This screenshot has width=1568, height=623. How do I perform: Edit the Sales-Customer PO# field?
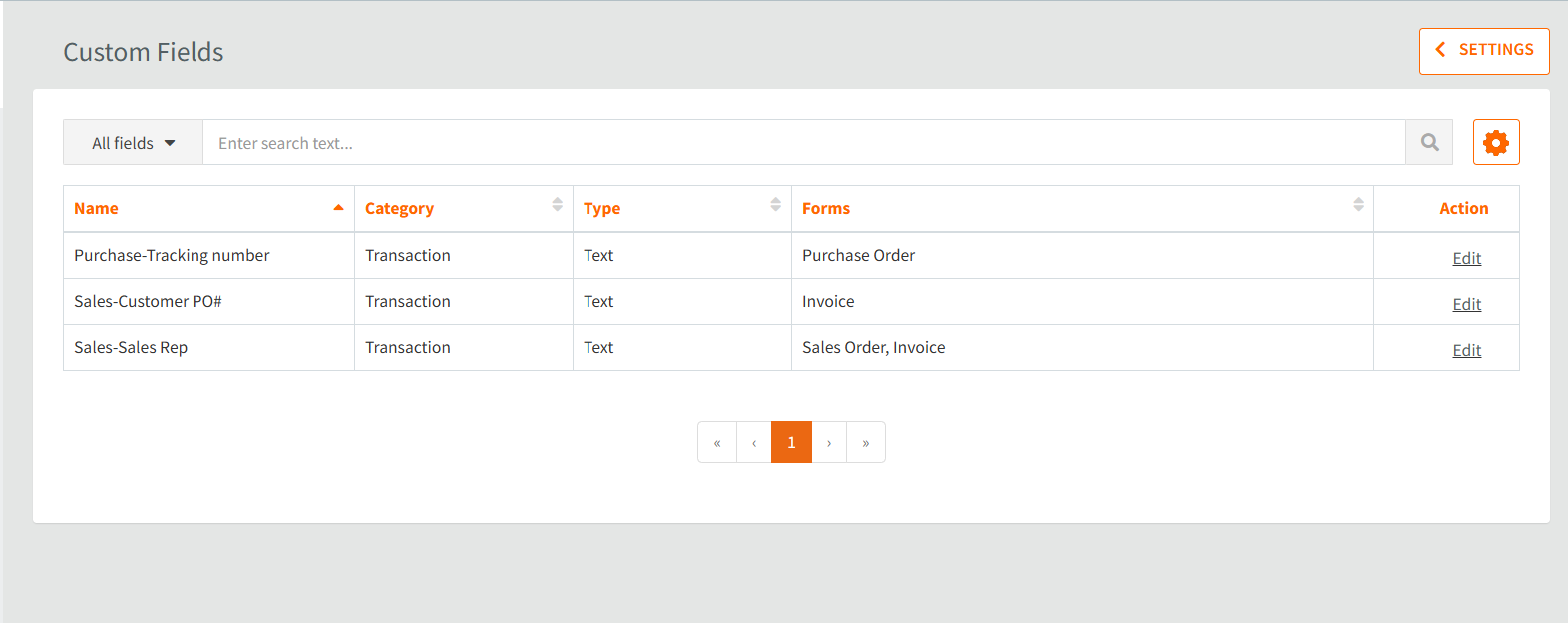point(1466,304)
